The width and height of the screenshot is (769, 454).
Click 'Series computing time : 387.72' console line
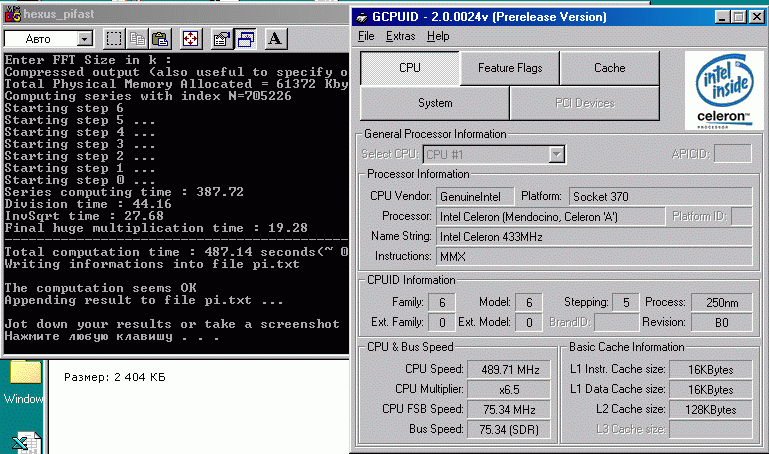point(124,192)
